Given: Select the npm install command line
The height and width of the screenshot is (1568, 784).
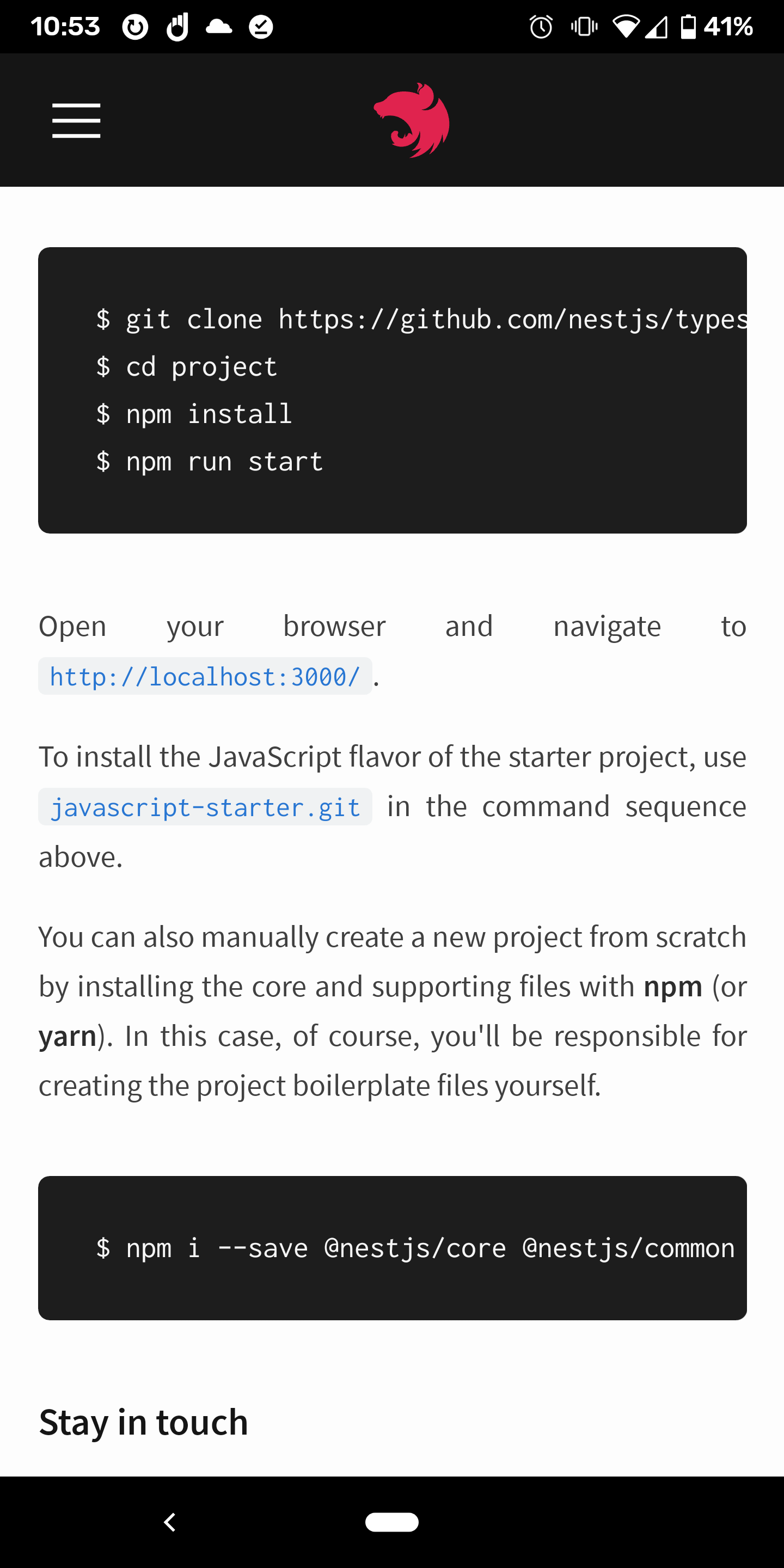Looking at the screenshot, I should click(194, 413).
